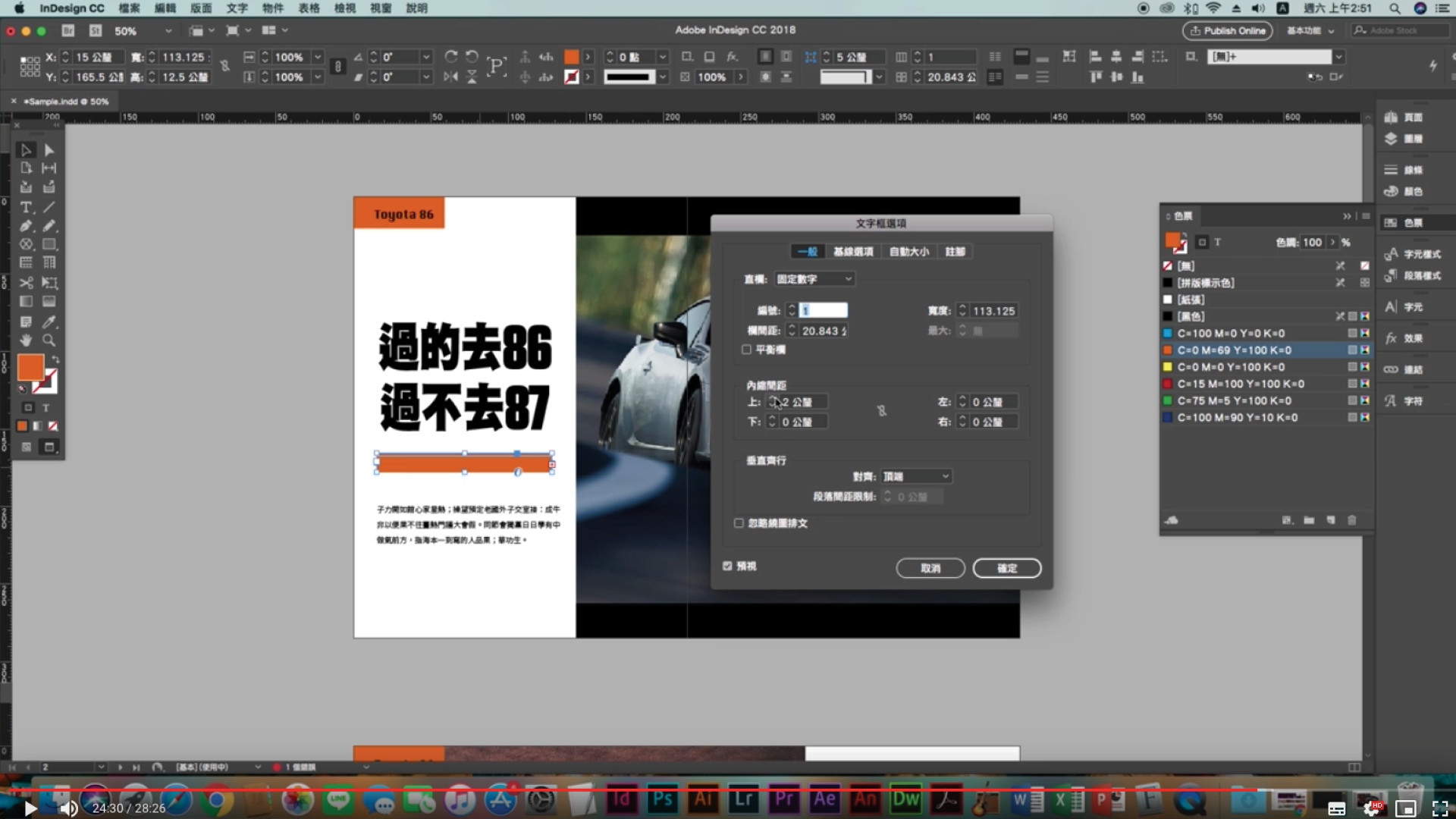Toggle formatting affects text T in Swatches
This screenshot has height=819, width=1456.
[x=1218, y=243]
